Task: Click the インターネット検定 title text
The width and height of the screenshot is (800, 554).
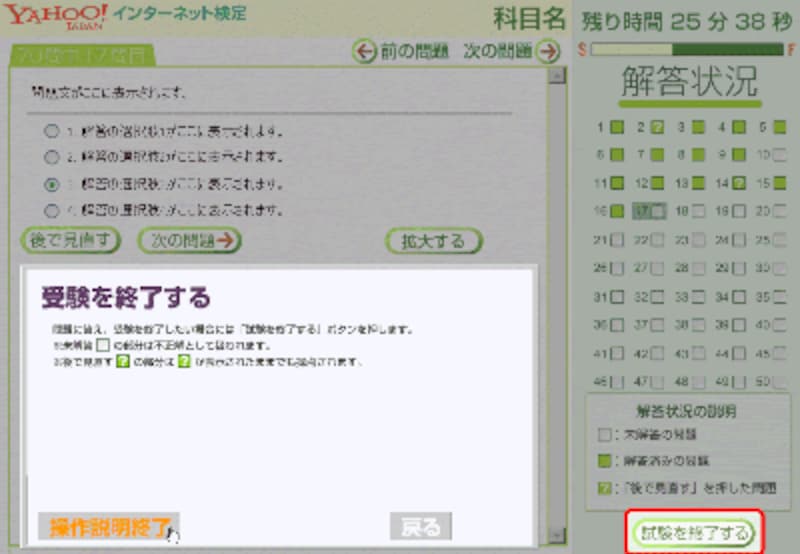Action: pos(180,13)
